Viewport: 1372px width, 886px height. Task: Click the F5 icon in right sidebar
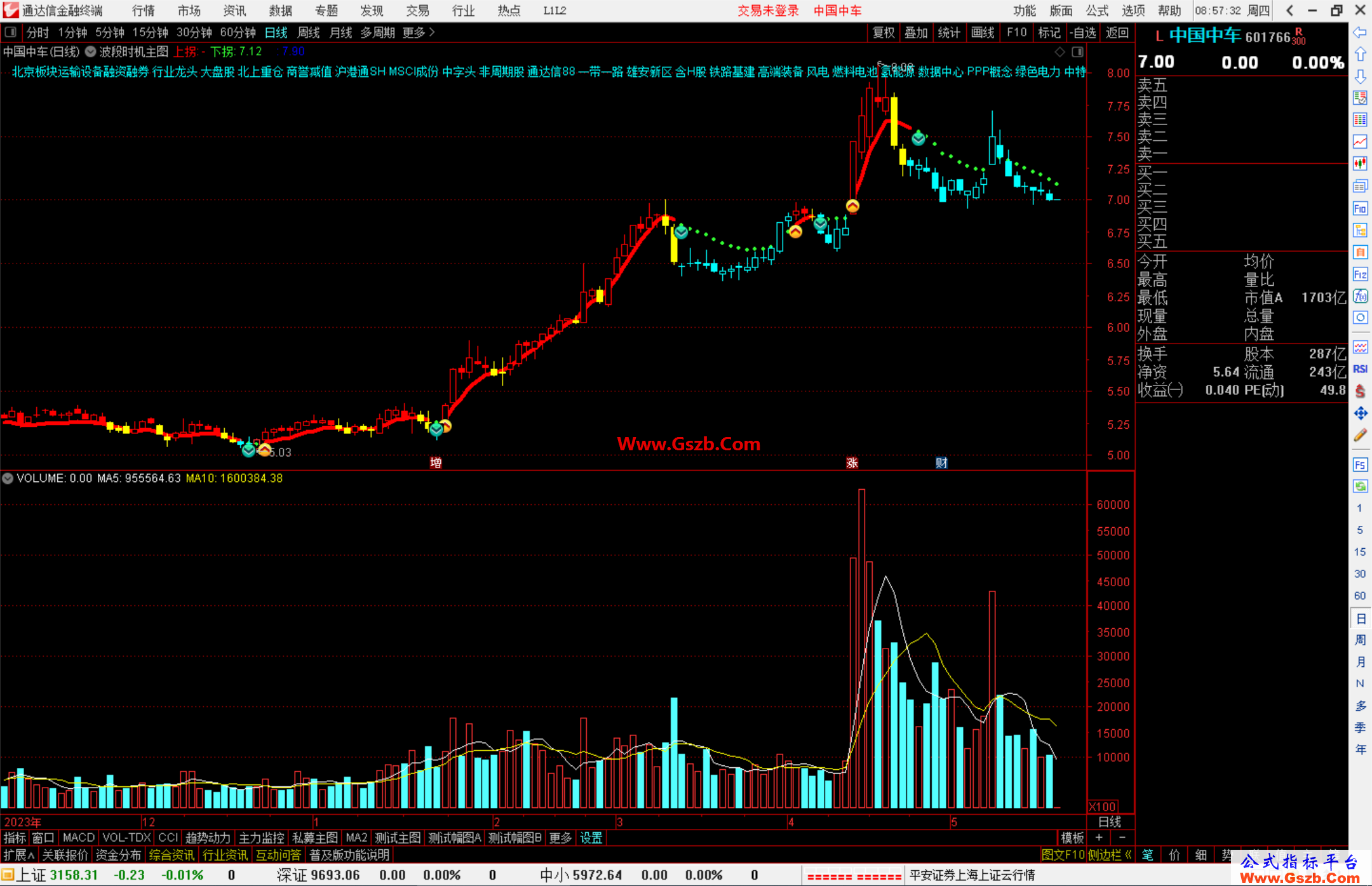click(x=1360, y=464)
